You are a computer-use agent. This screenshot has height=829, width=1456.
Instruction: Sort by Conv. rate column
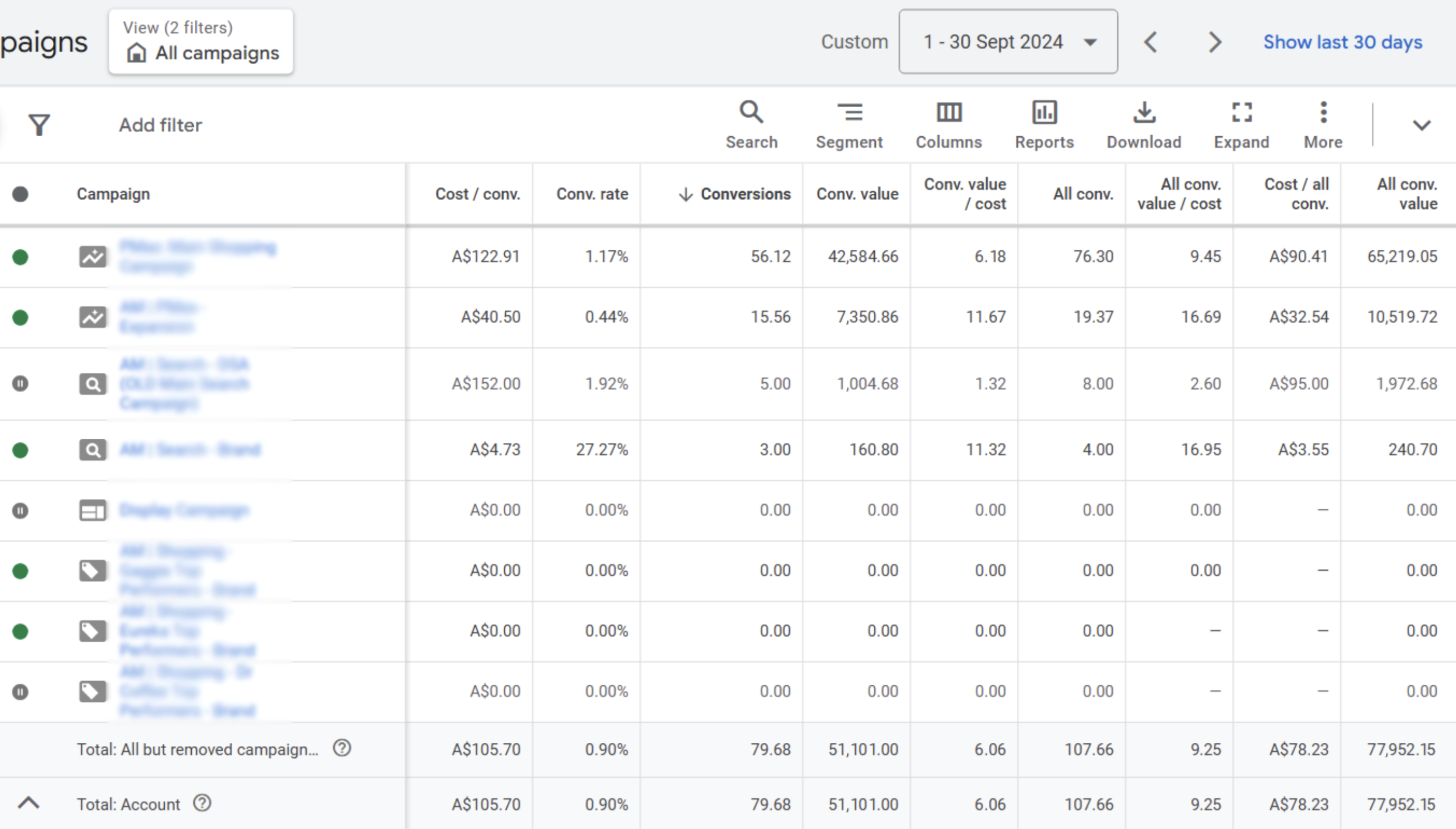592,194
